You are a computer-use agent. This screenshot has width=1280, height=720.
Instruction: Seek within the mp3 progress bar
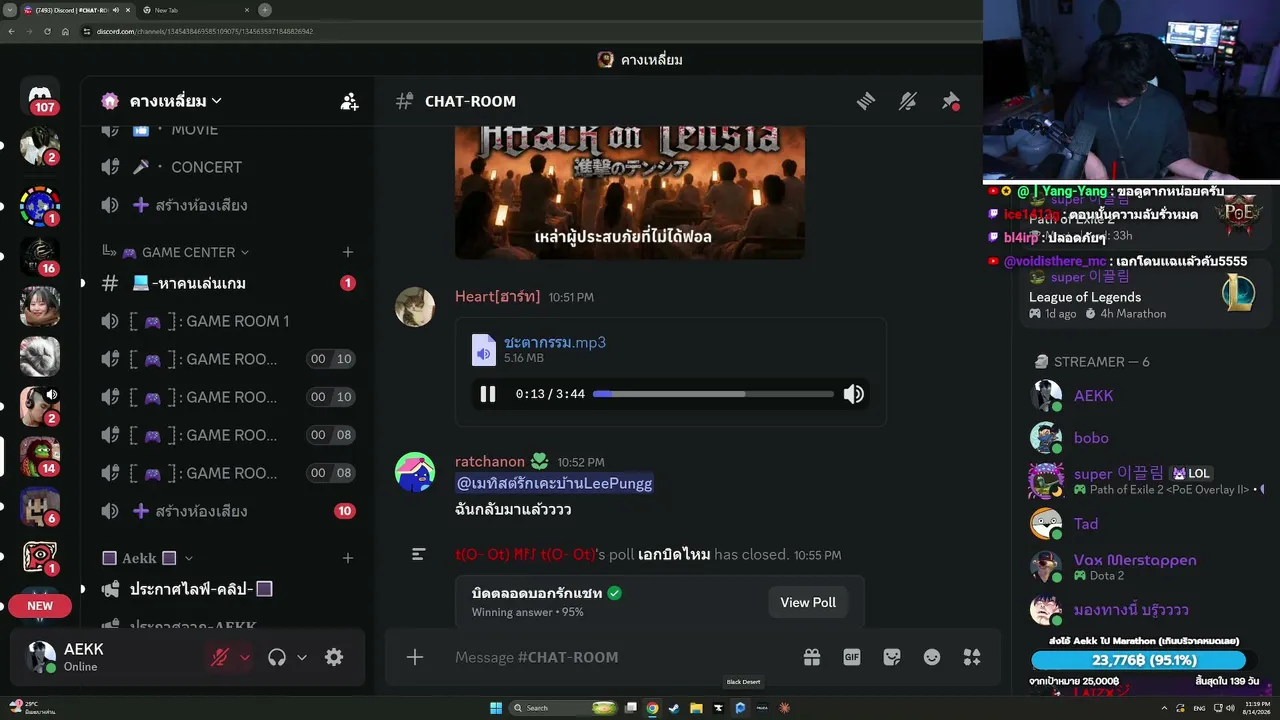point(713,394)
